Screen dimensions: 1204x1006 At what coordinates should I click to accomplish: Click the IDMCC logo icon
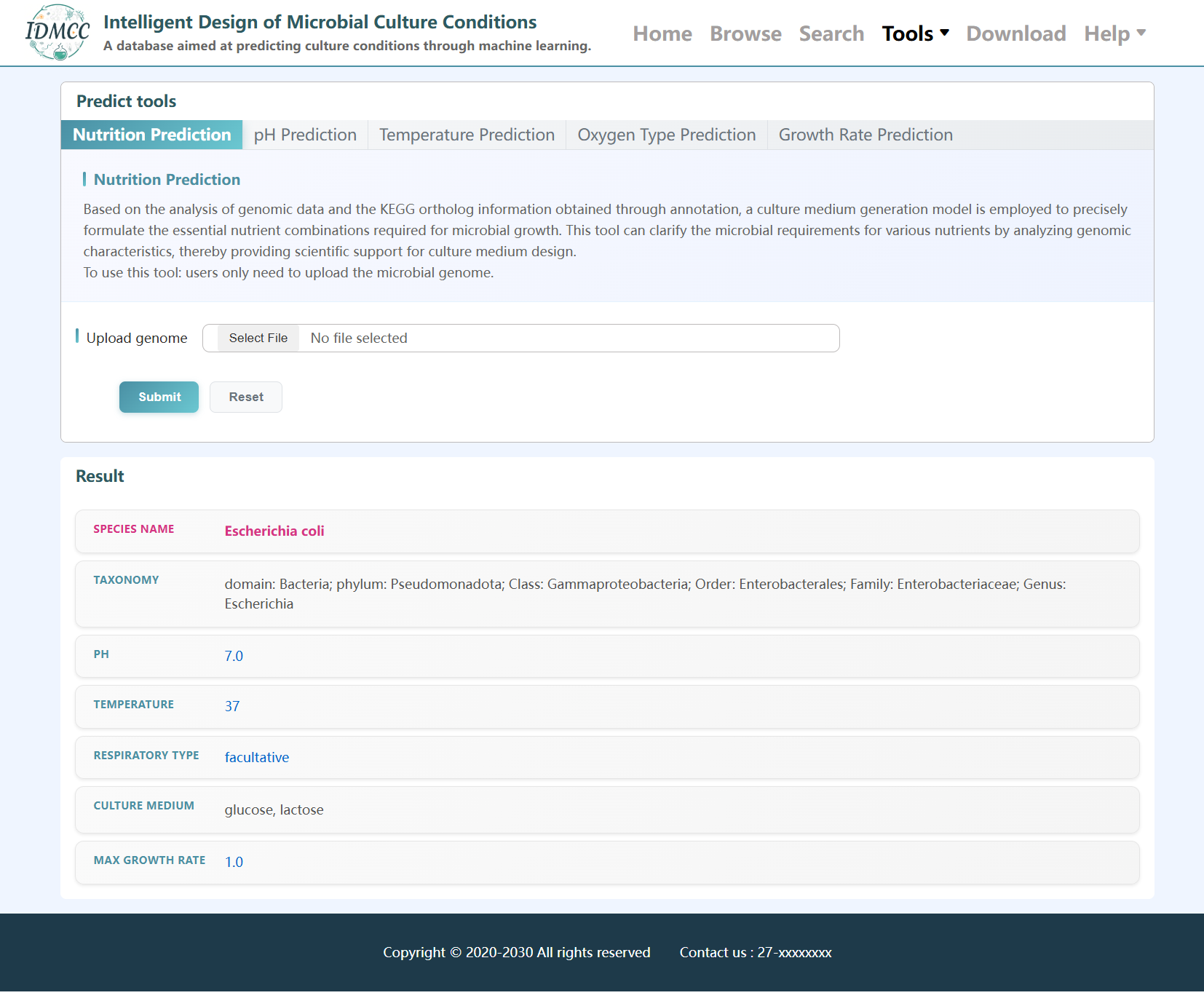[57, 33]
